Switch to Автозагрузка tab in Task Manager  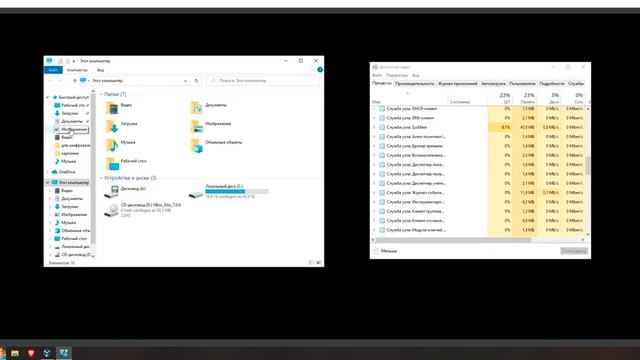(x=493, y=84)
